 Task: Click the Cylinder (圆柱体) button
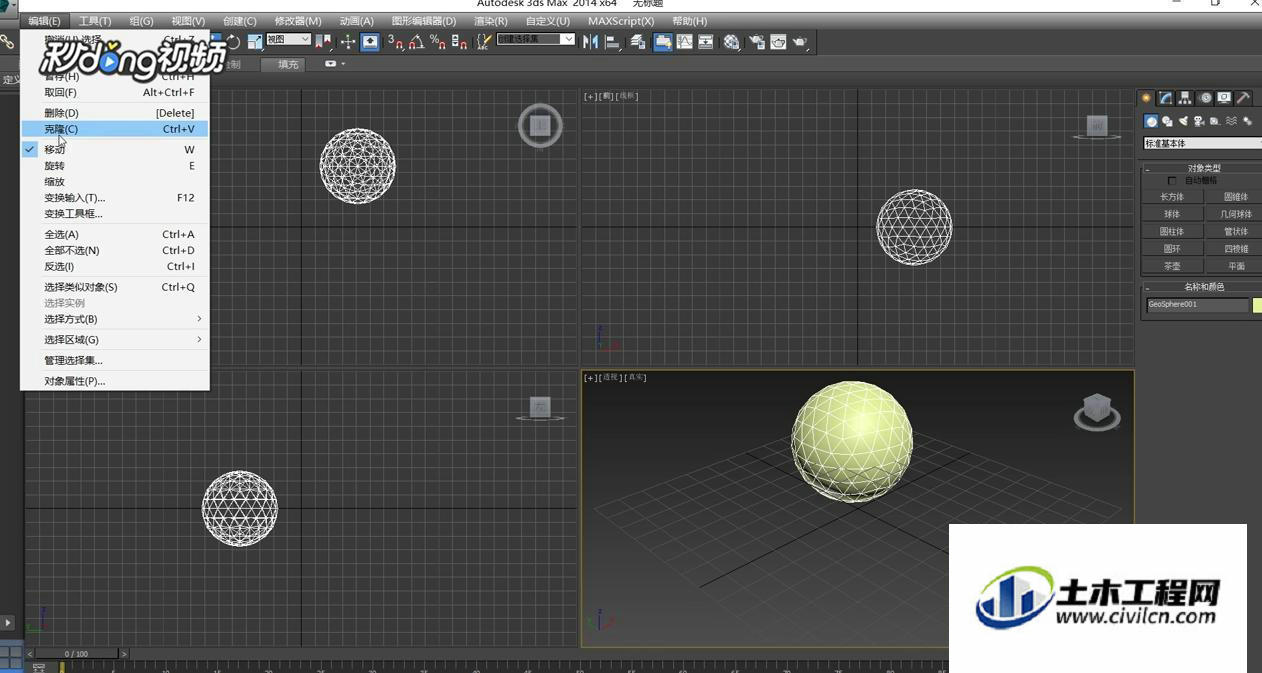1172,231
